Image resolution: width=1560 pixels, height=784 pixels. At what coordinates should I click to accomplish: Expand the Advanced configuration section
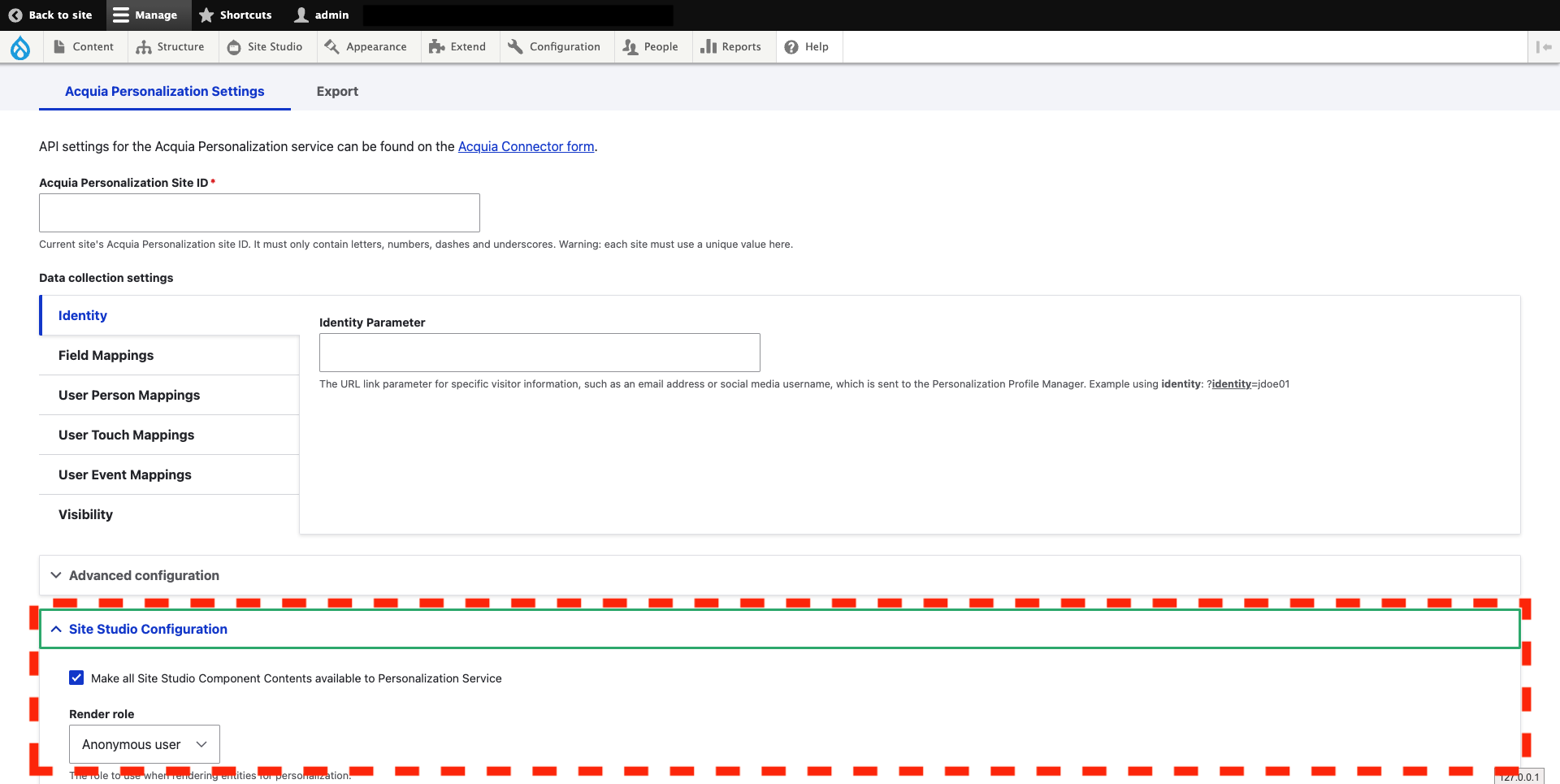click(780, 575)
